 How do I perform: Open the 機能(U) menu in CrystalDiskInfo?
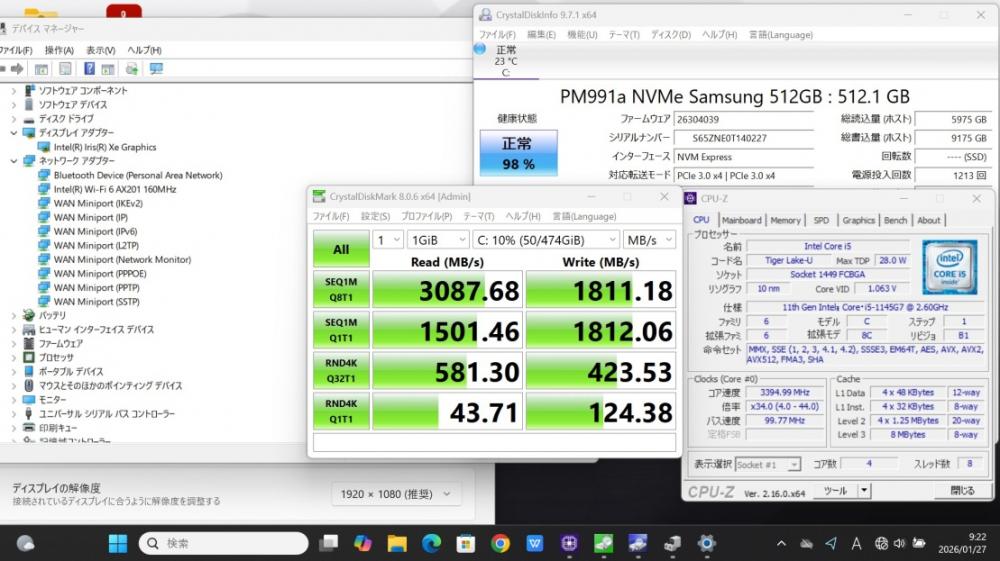click(x=581, y=34)
